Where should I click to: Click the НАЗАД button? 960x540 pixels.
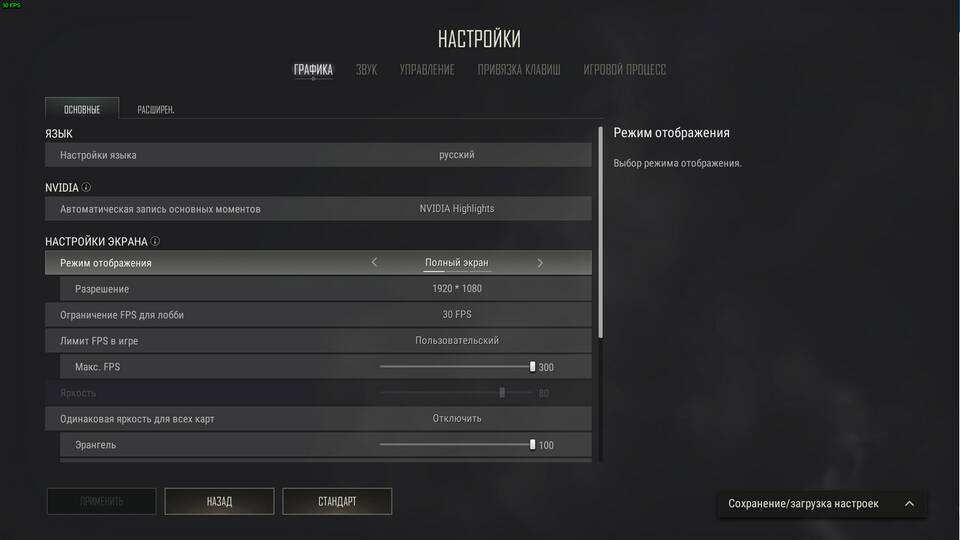[219, 501]
